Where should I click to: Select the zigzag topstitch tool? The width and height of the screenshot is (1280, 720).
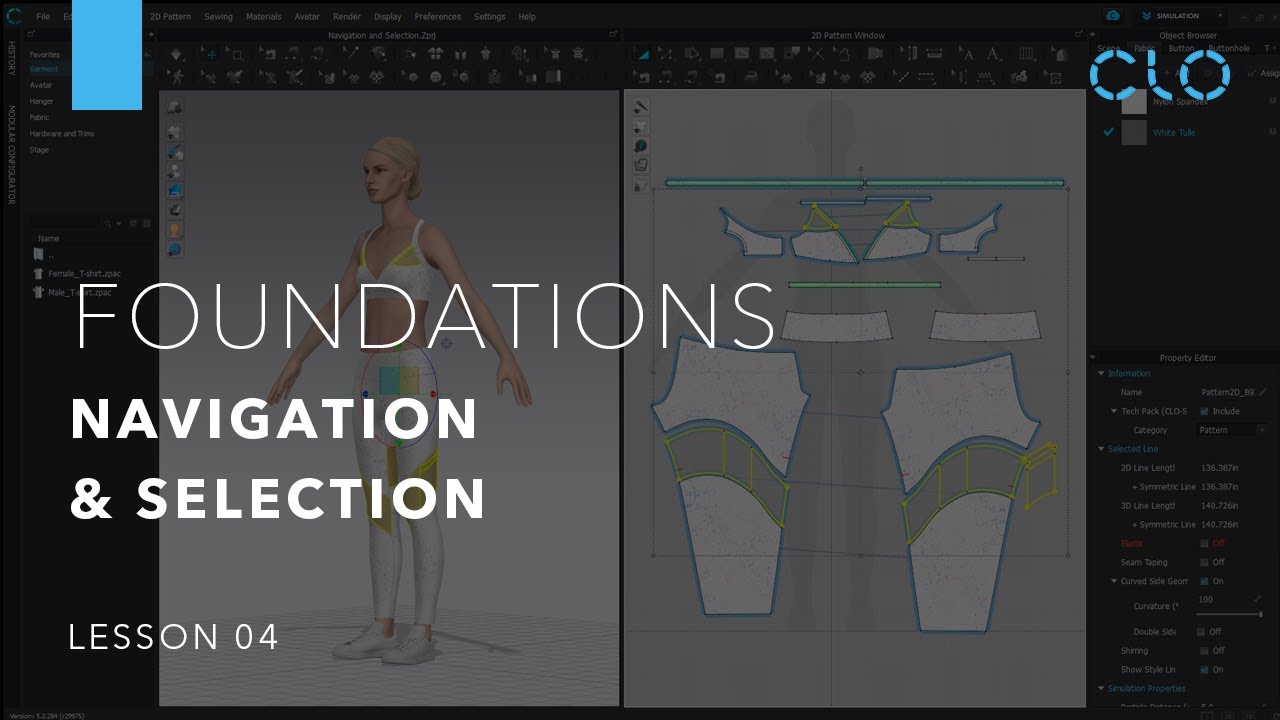pyautogui.click(x=984, y=77)
